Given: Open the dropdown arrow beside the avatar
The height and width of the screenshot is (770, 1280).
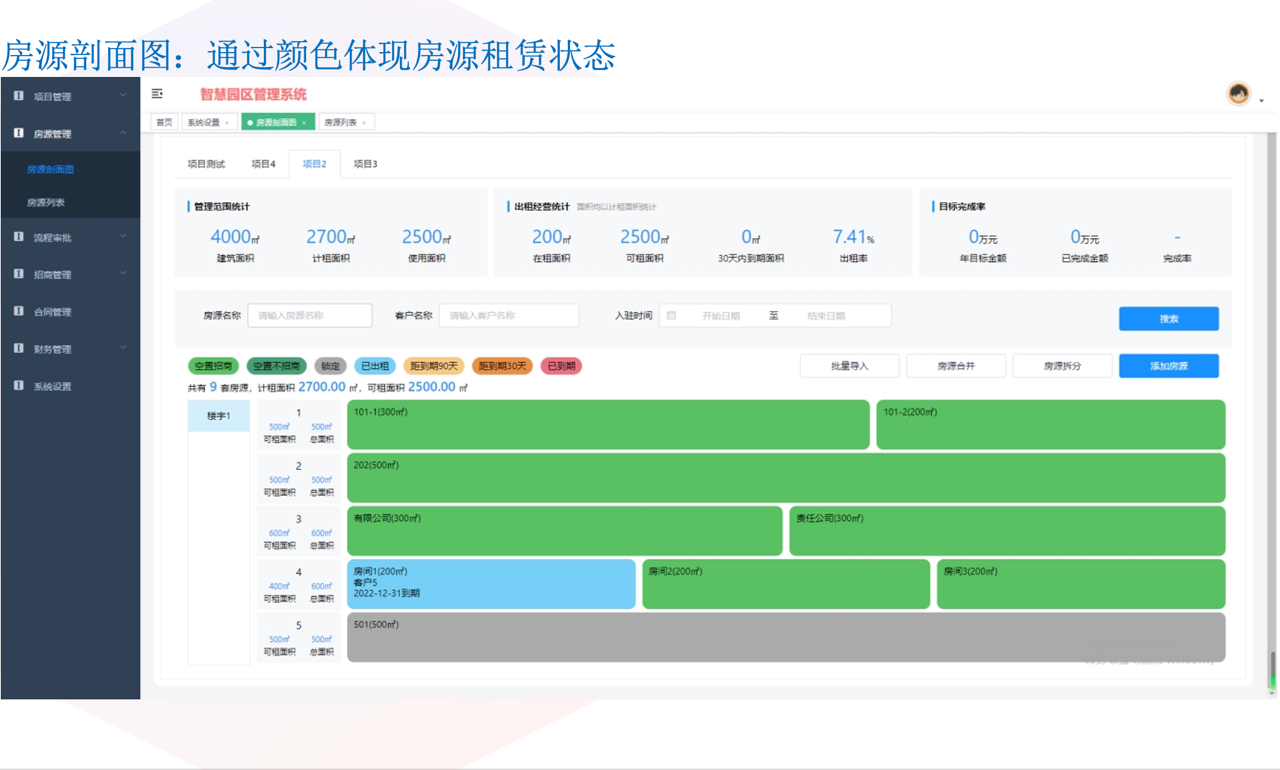Looking at the screenshot, I should point(1261,100).
